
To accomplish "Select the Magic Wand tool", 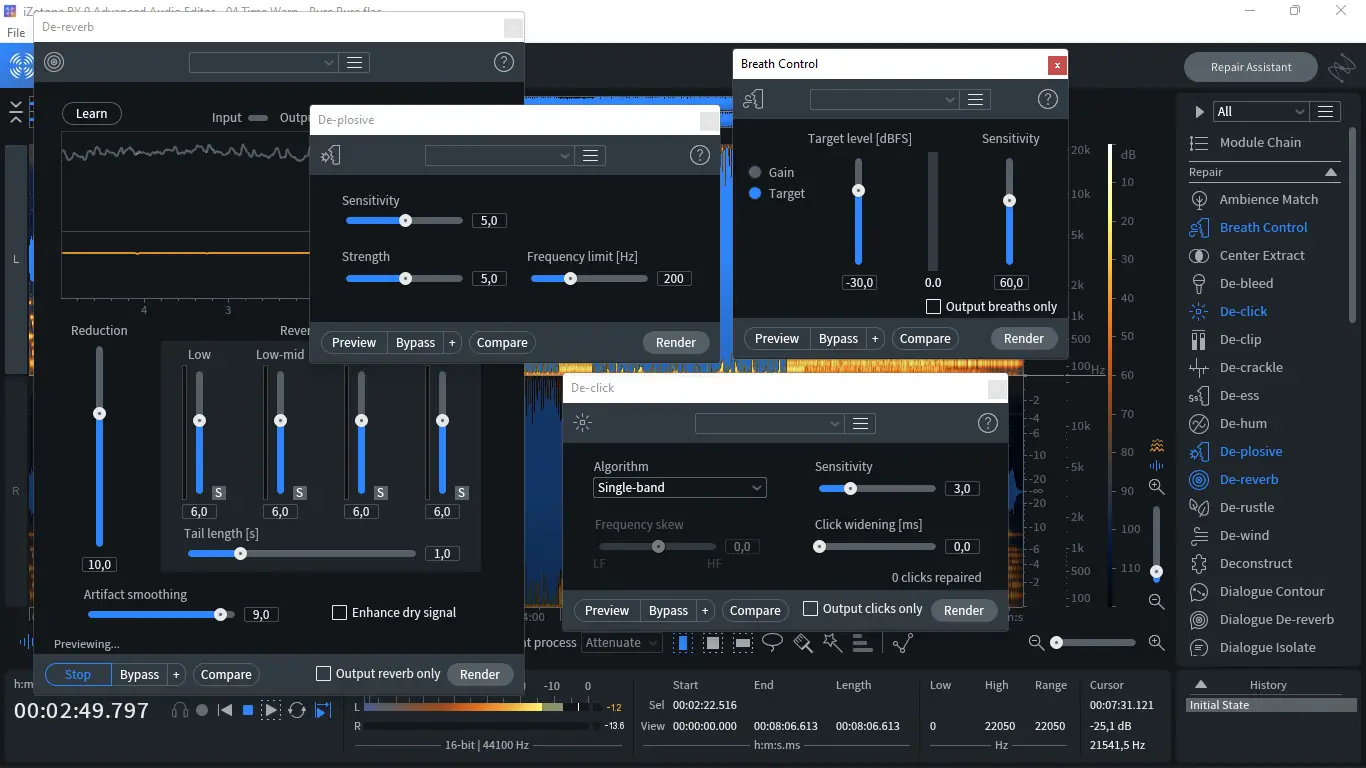I will (x=832, y=642).
